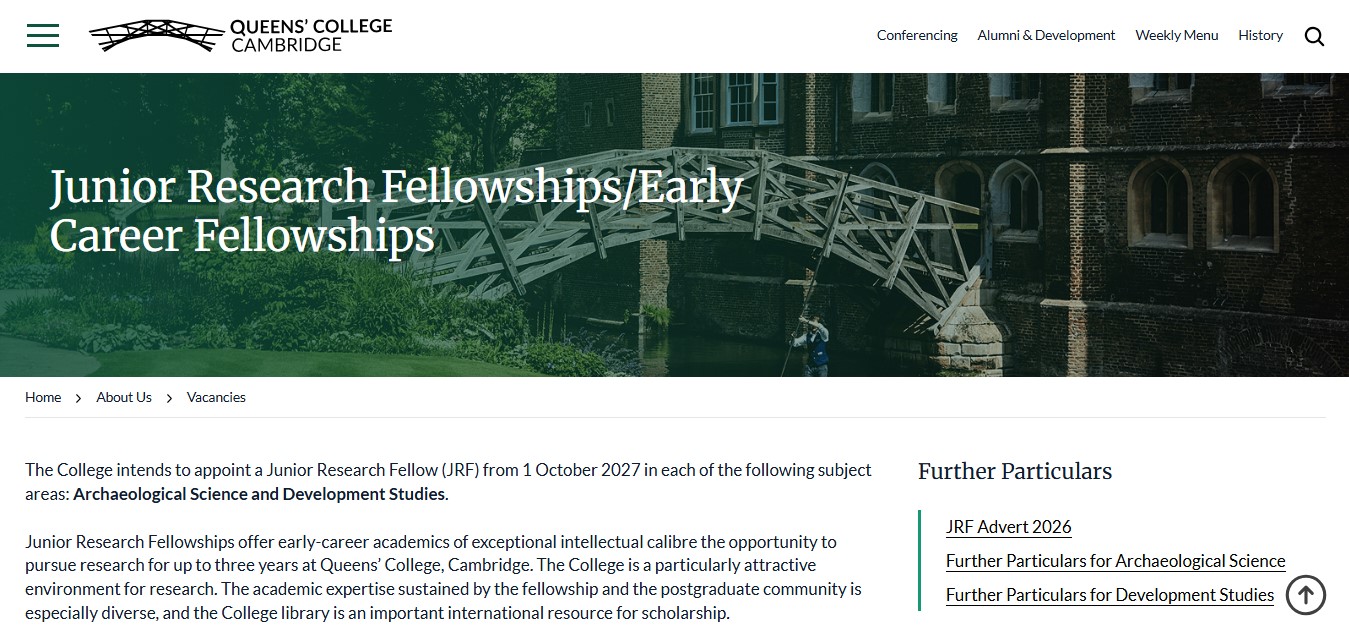Open the hamburger navigation menu
1349x637 pixels.
43,36
